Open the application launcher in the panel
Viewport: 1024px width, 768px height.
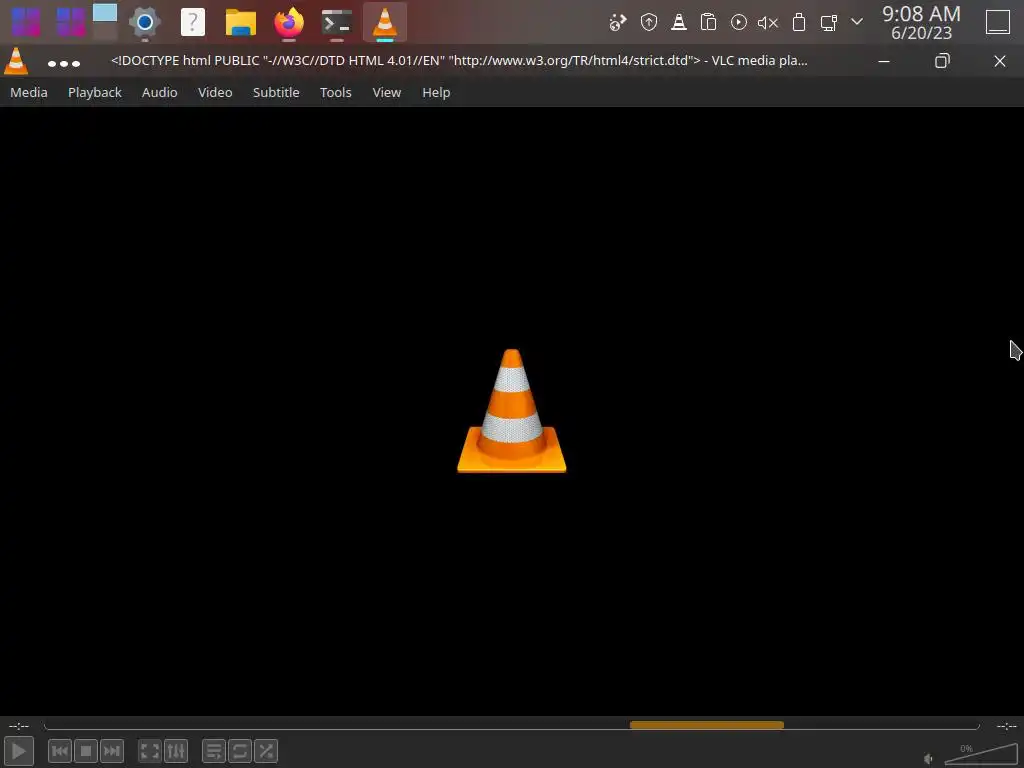click(x=26, y=22)
